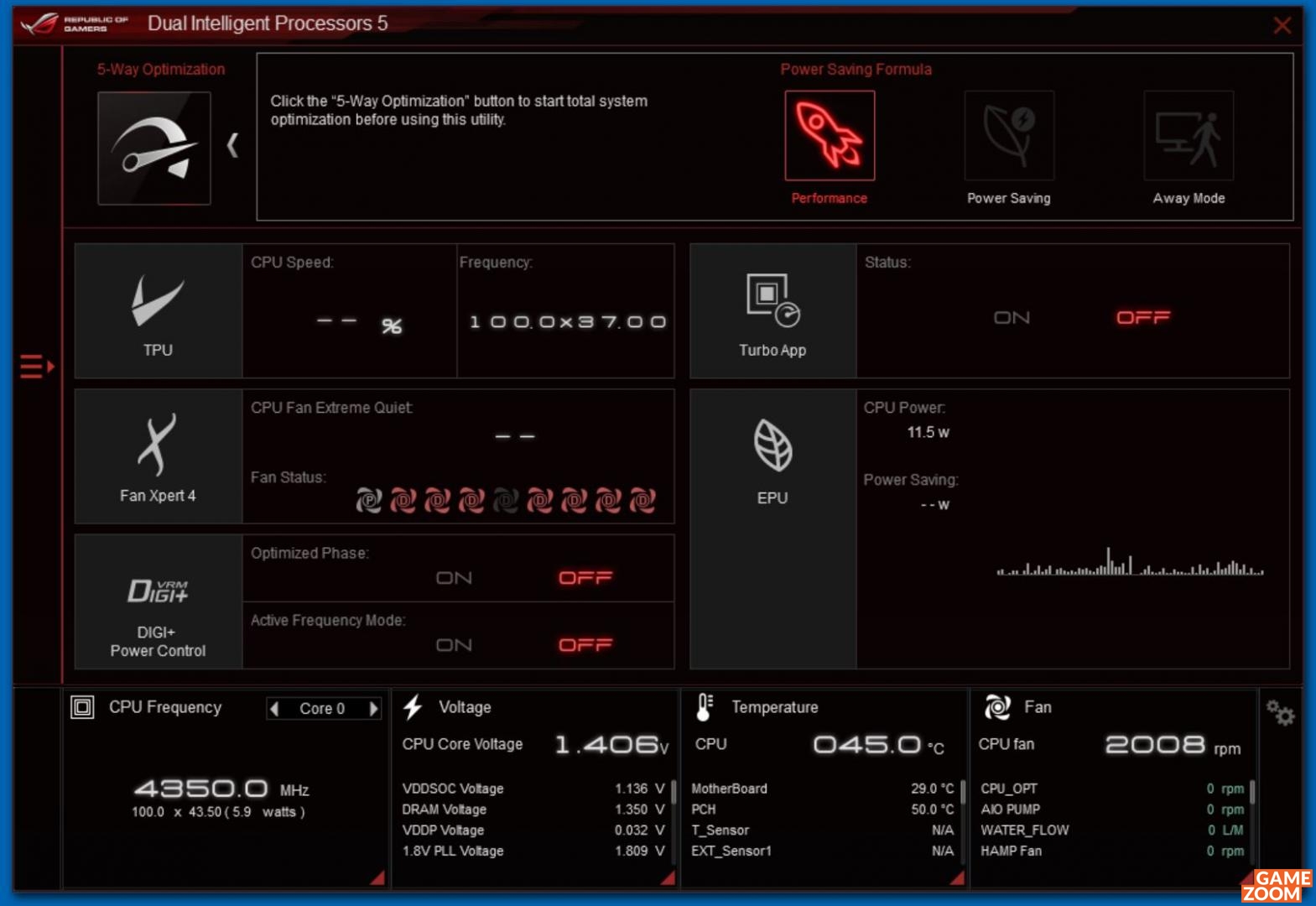The height and width of the screenshot is (906, 1316).
Task: Open the TPU panel
Action: click(159, 311)
